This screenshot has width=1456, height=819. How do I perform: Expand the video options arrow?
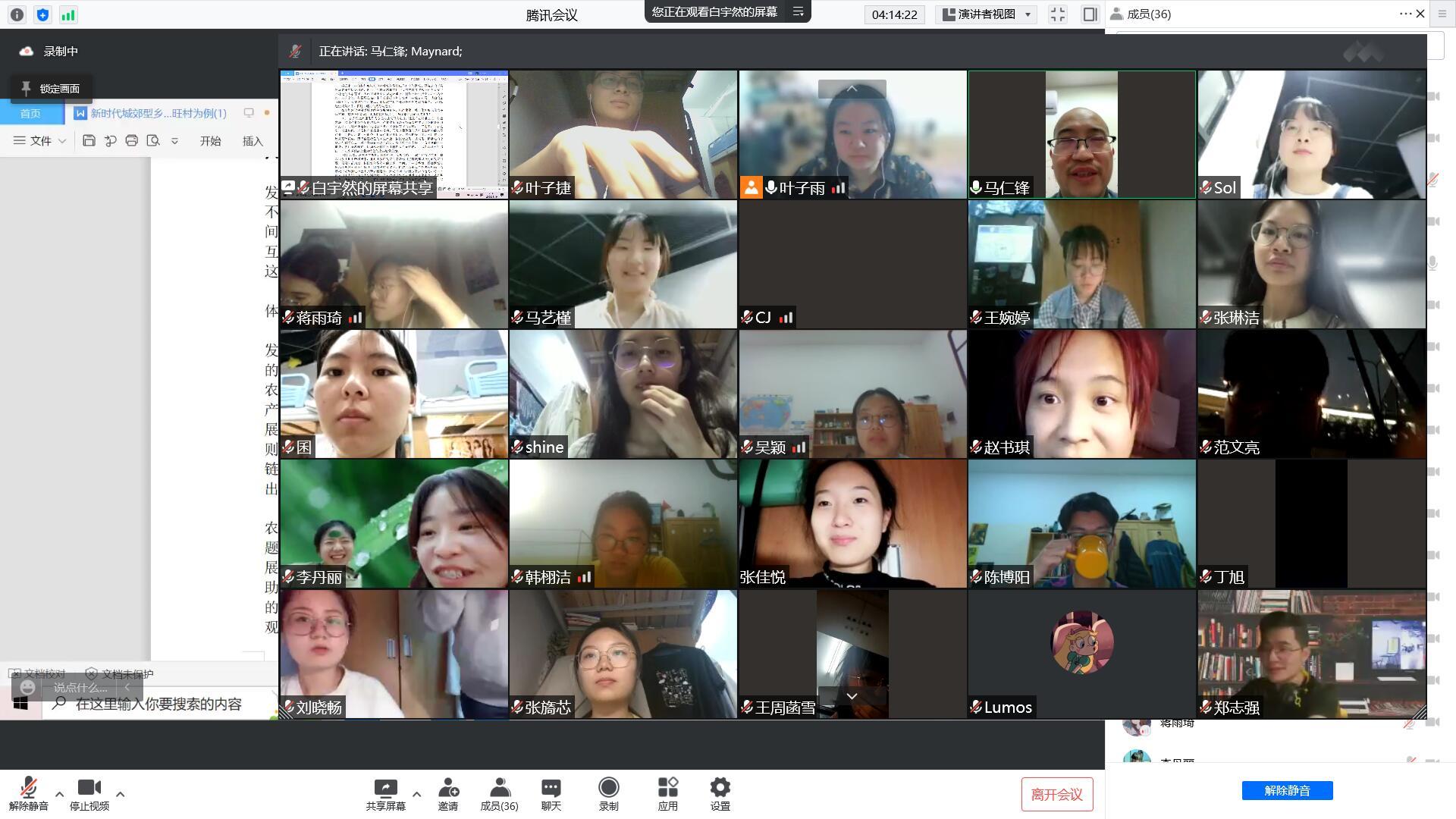120,794
